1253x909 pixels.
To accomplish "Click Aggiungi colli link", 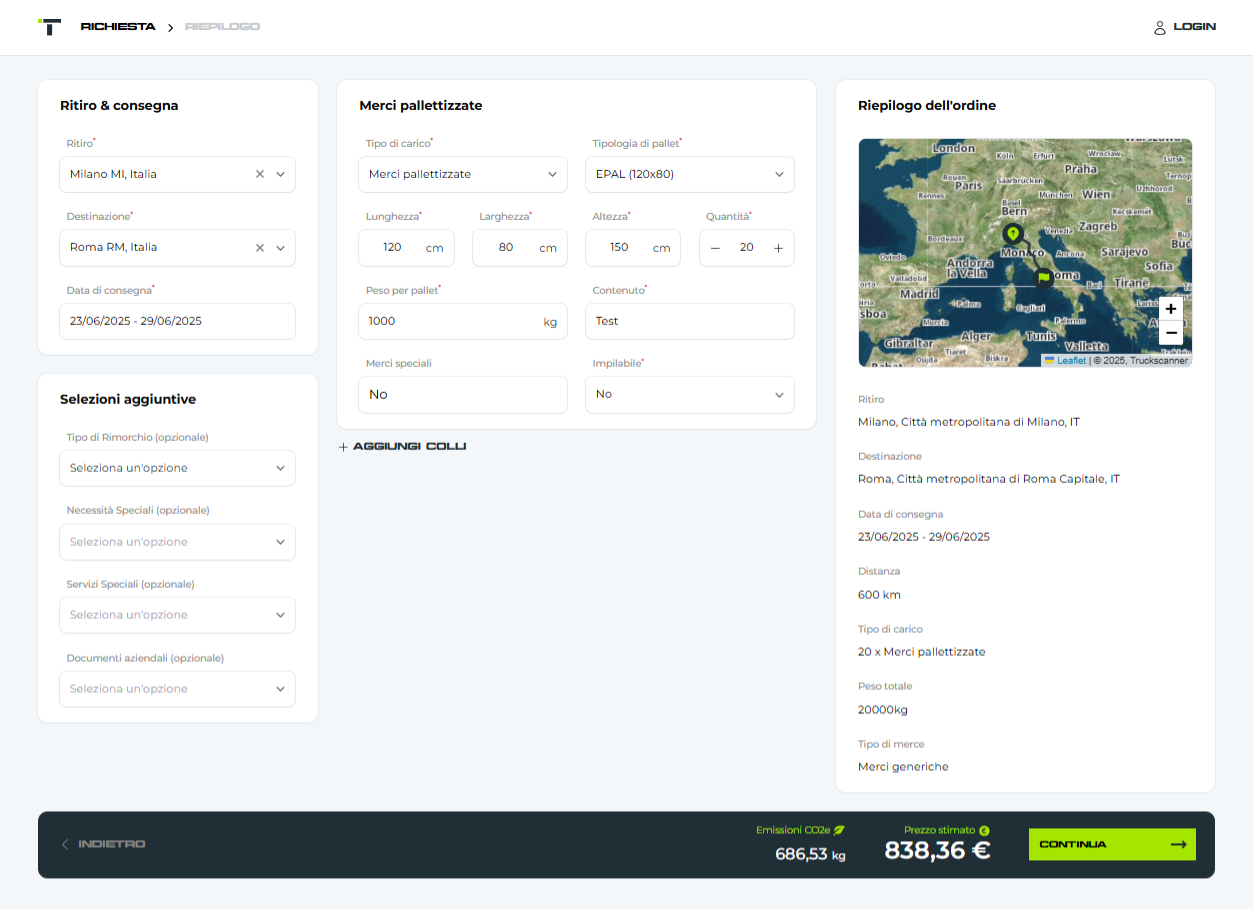I will click(x=402, y=447).
